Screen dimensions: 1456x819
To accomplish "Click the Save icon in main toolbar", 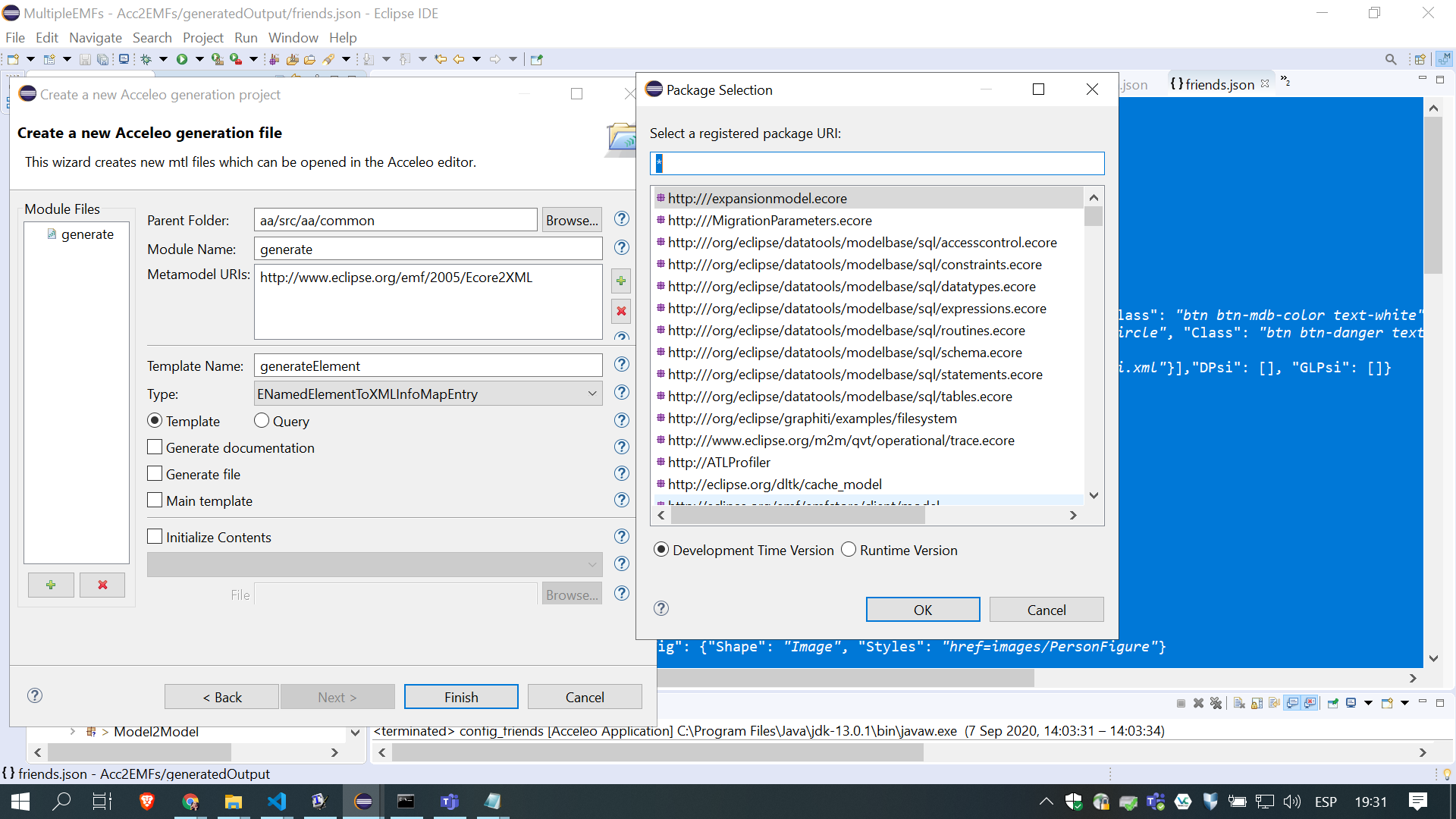I will click(x=85, y=59).
